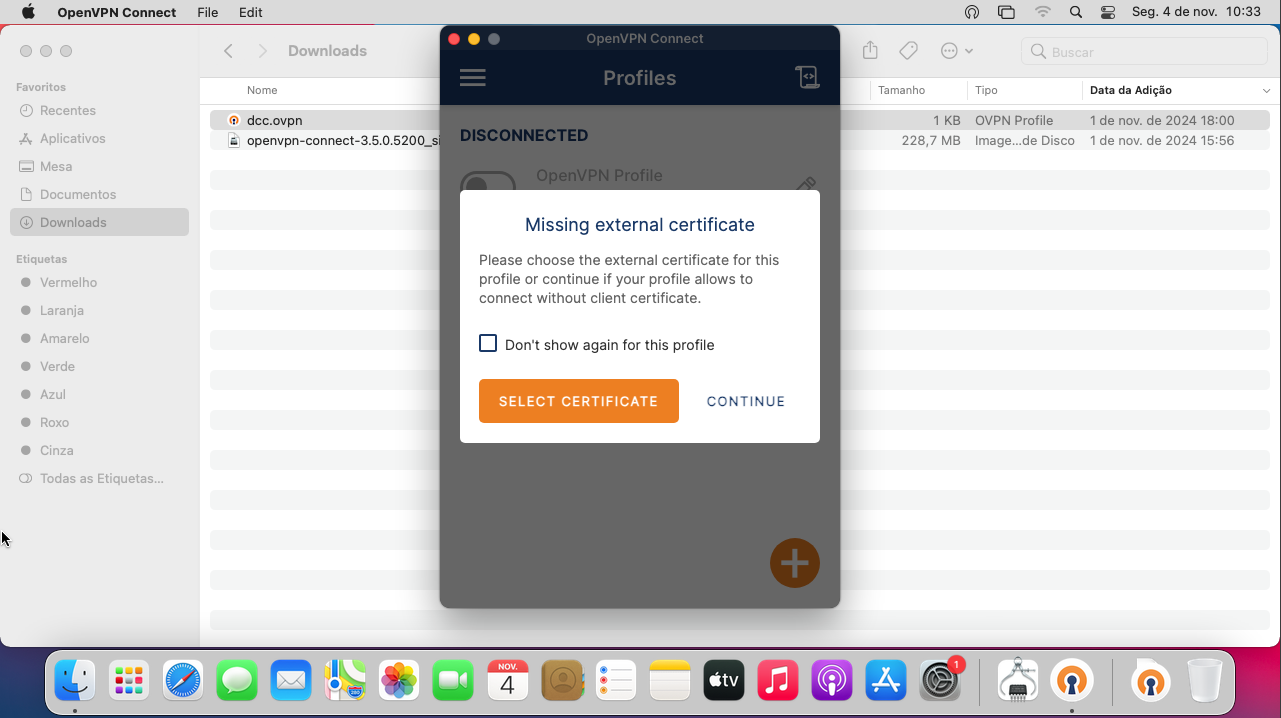The image size is (1281, 718).
Task: Open Messages from the Dock
Action: tap(237, 681)
